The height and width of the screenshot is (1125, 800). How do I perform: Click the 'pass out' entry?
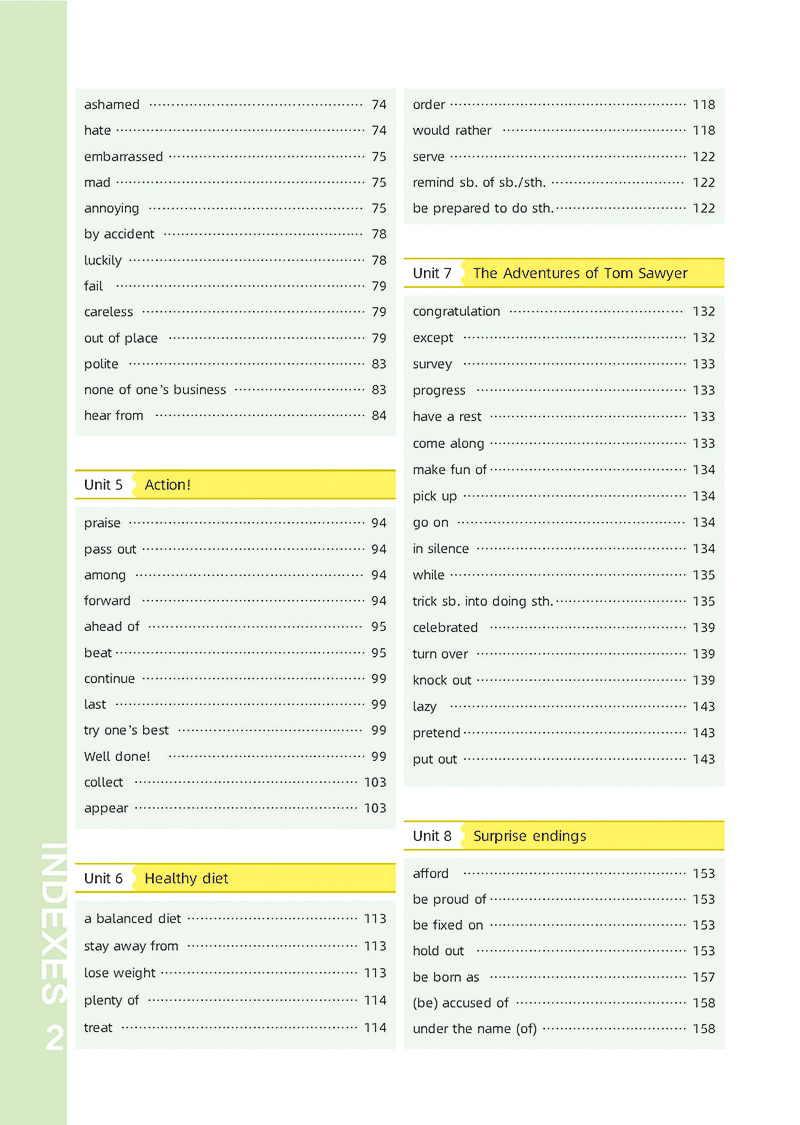point(110,549)
